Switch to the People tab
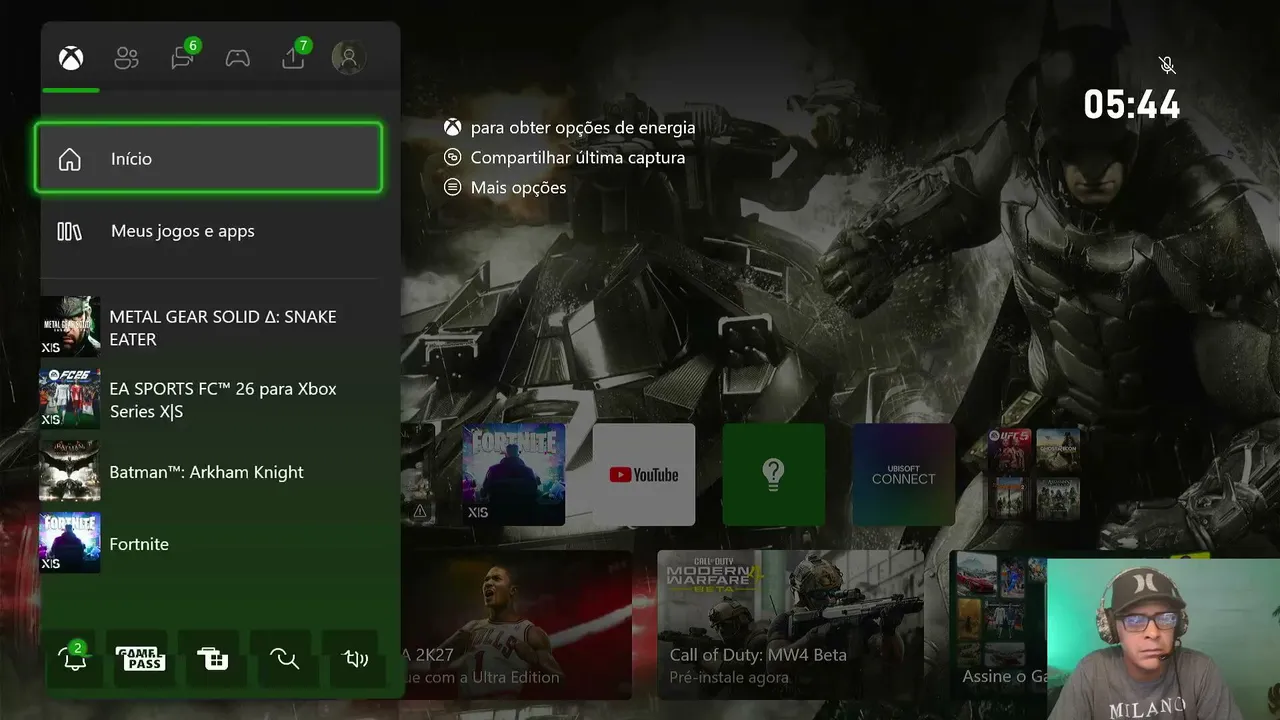Viewport: 1280px width, 720px height. (x=126, y=58)
